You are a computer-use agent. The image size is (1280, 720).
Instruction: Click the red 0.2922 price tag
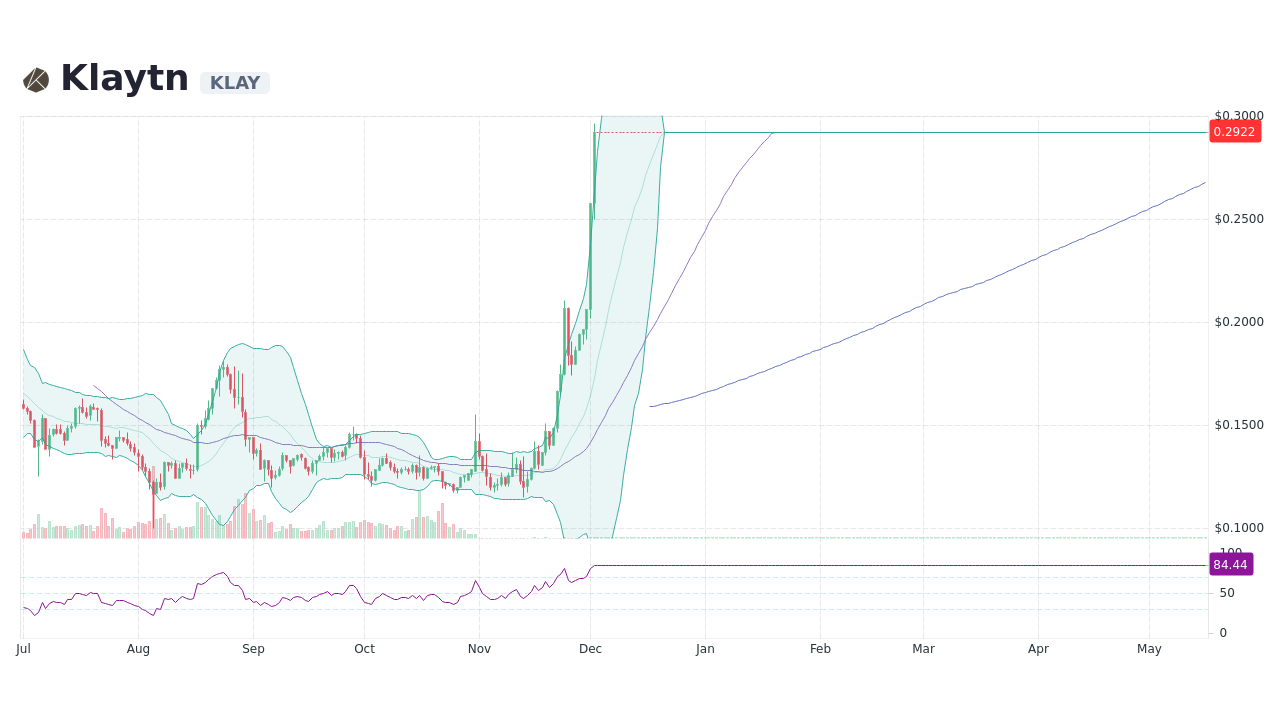(1235, 132)
